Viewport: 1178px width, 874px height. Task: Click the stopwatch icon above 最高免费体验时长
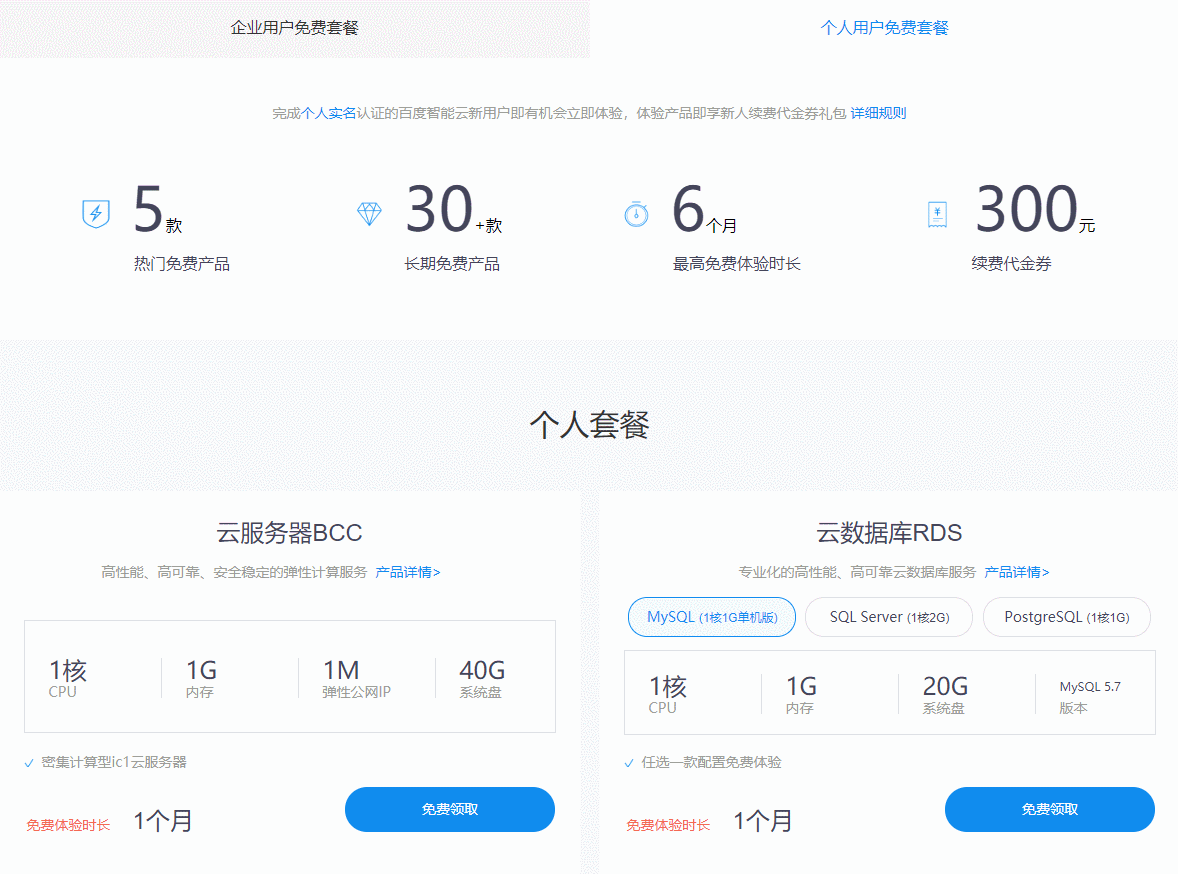tap(637, 213)
